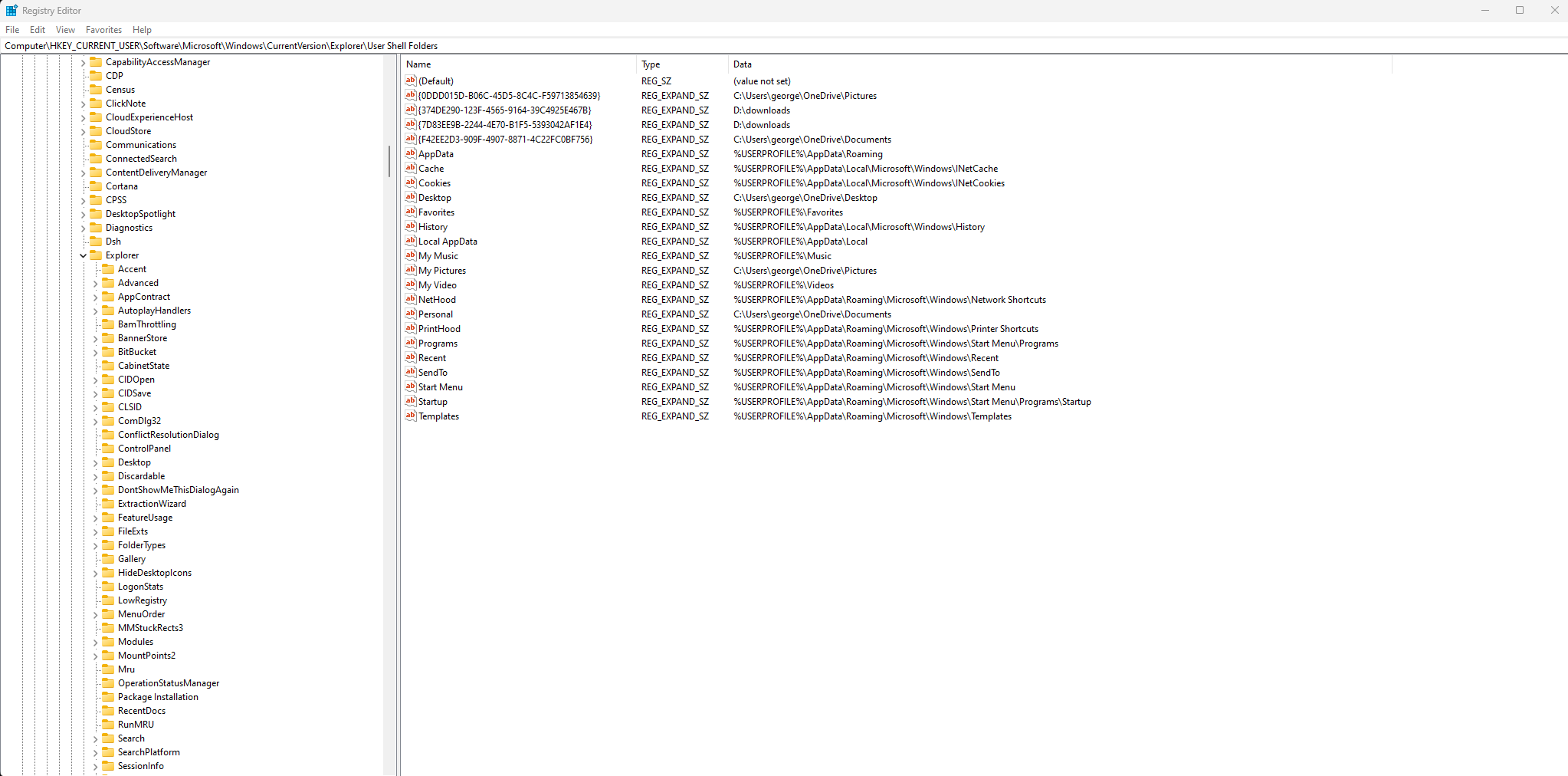Viewport: 1568px width, 776px height.
Task: Select the ConflictResolutionDialog key
Action: pos(168,435)
